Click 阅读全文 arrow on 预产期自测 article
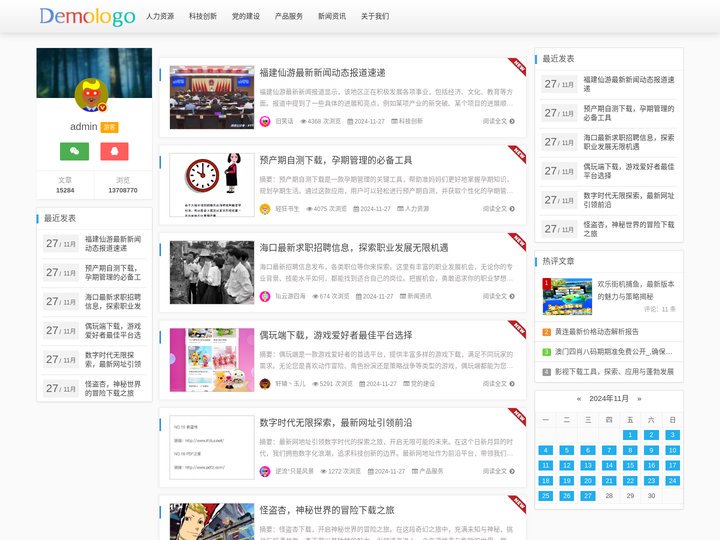Screen dimensions: 720x540 click(498, 209)
